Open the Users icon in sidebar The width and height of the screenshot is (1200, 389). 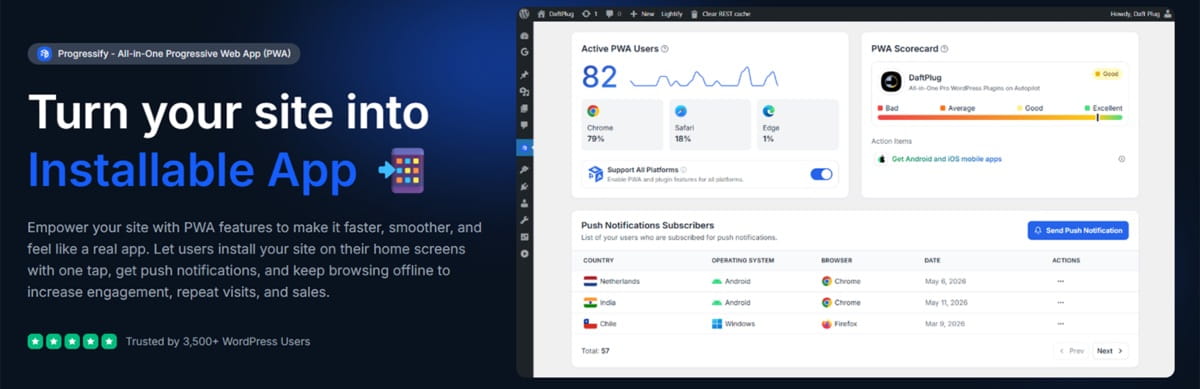524,203
